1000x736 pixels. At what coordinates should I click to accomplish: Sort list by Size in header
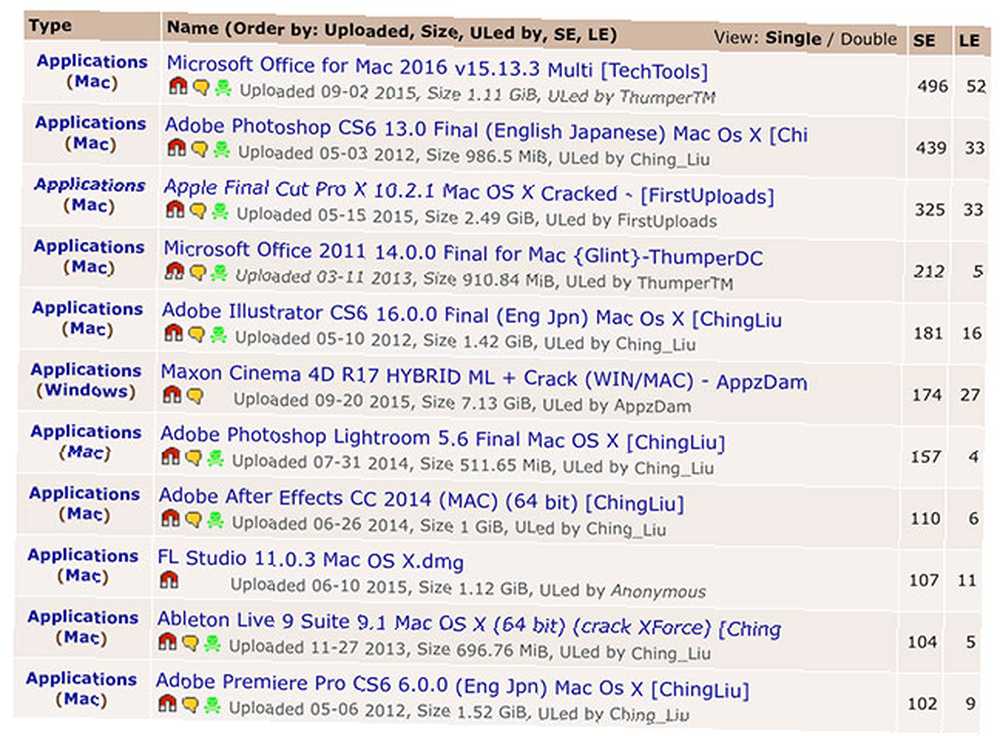point(438,32)
